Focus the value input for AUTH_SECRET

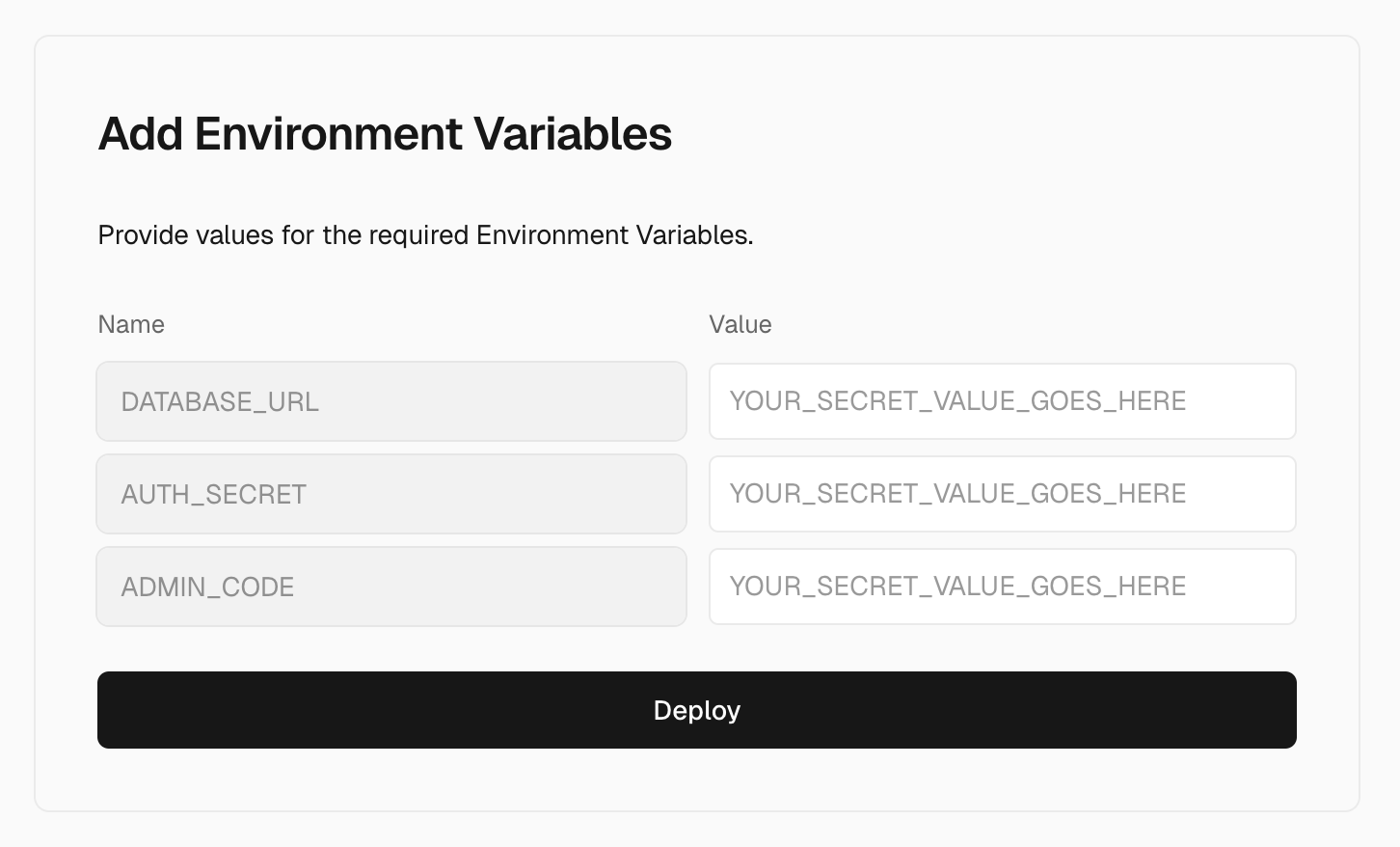(1002, 494)
